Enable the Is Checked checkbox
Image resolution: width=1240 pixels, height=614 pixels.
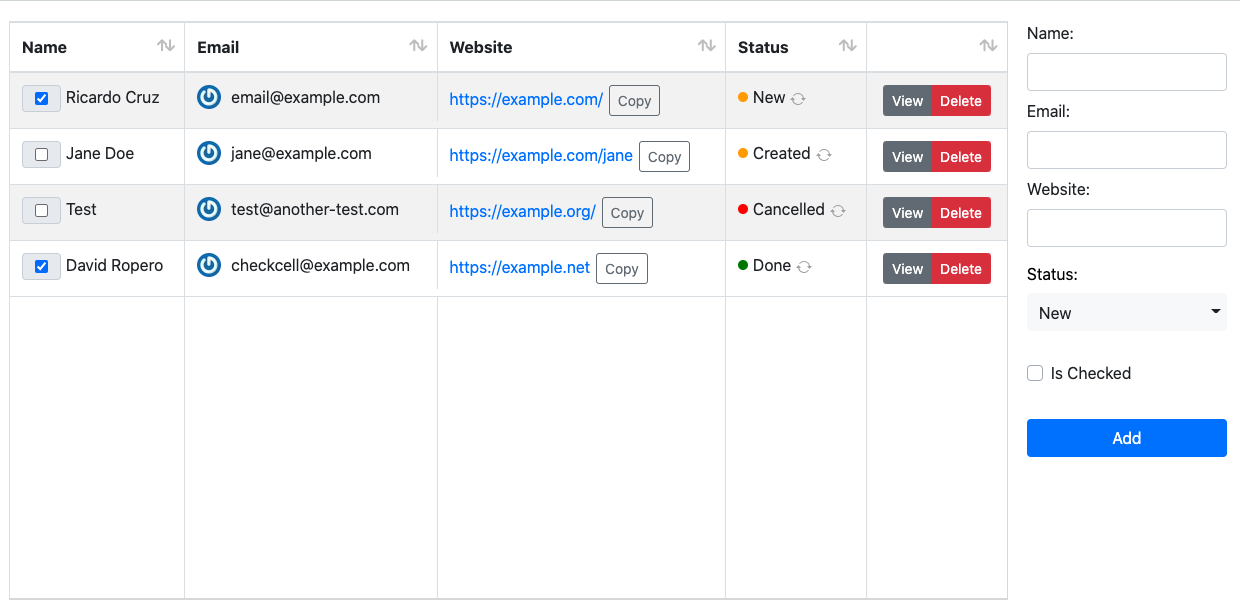coord(1035,373)
